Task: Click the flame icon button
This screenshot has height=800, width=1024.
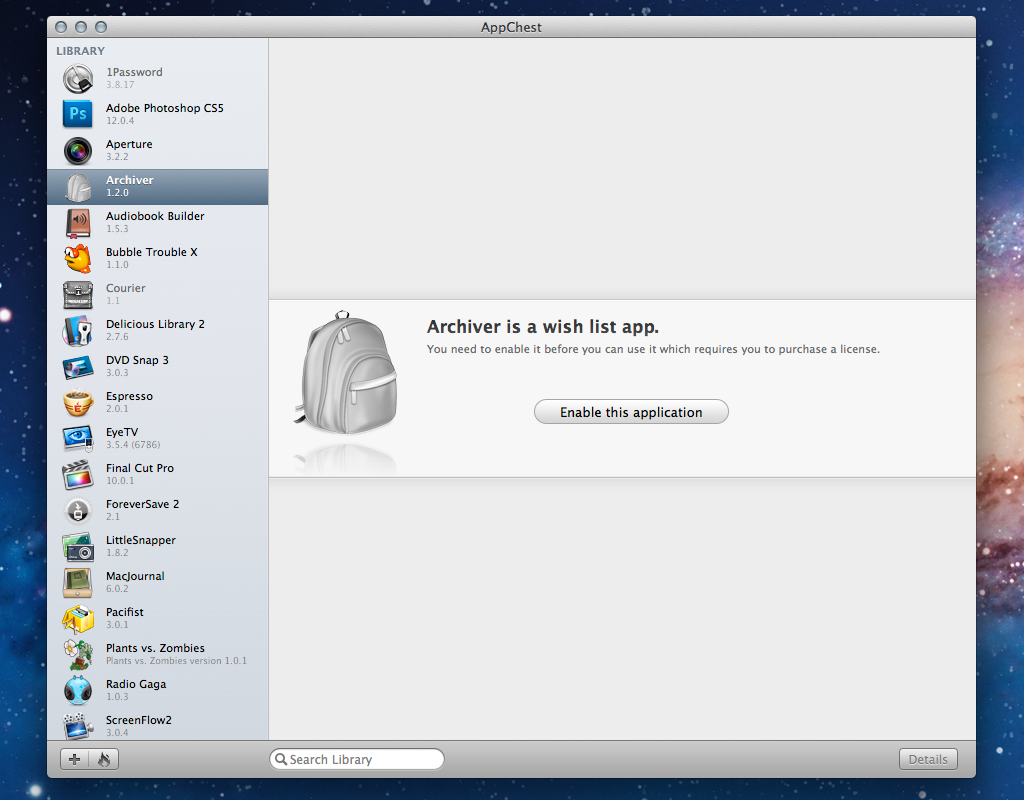Action: pos(104,759)
